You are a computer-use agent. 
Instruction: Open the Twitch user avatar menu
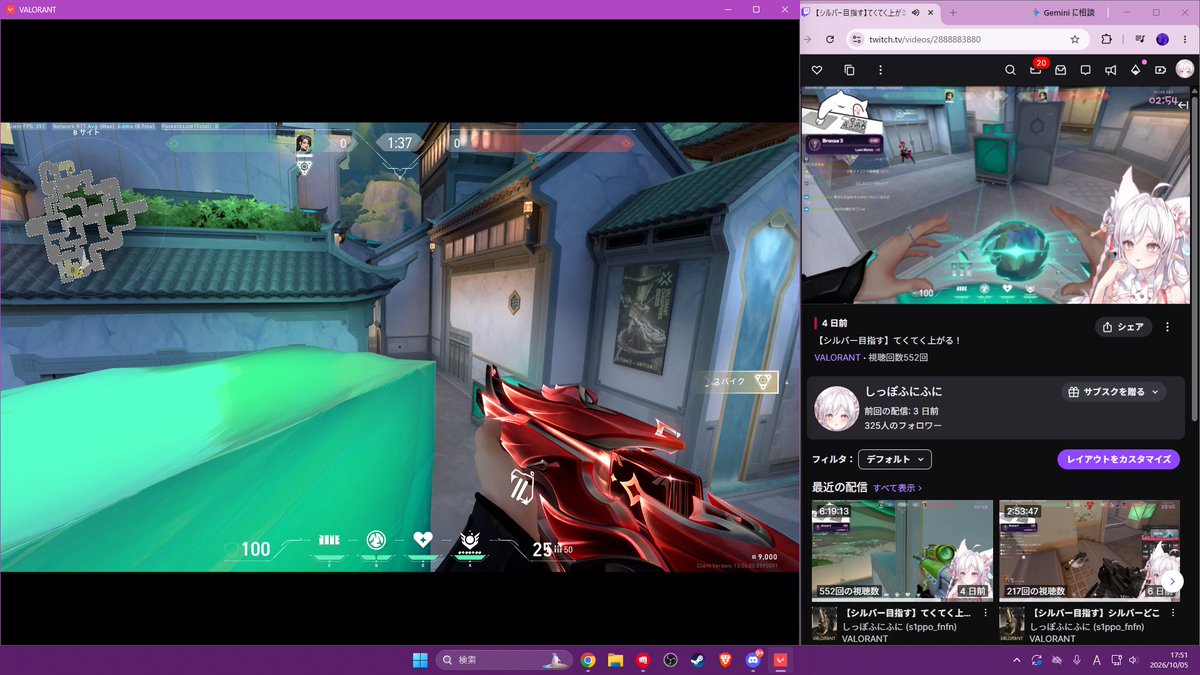coord(1185,69)
